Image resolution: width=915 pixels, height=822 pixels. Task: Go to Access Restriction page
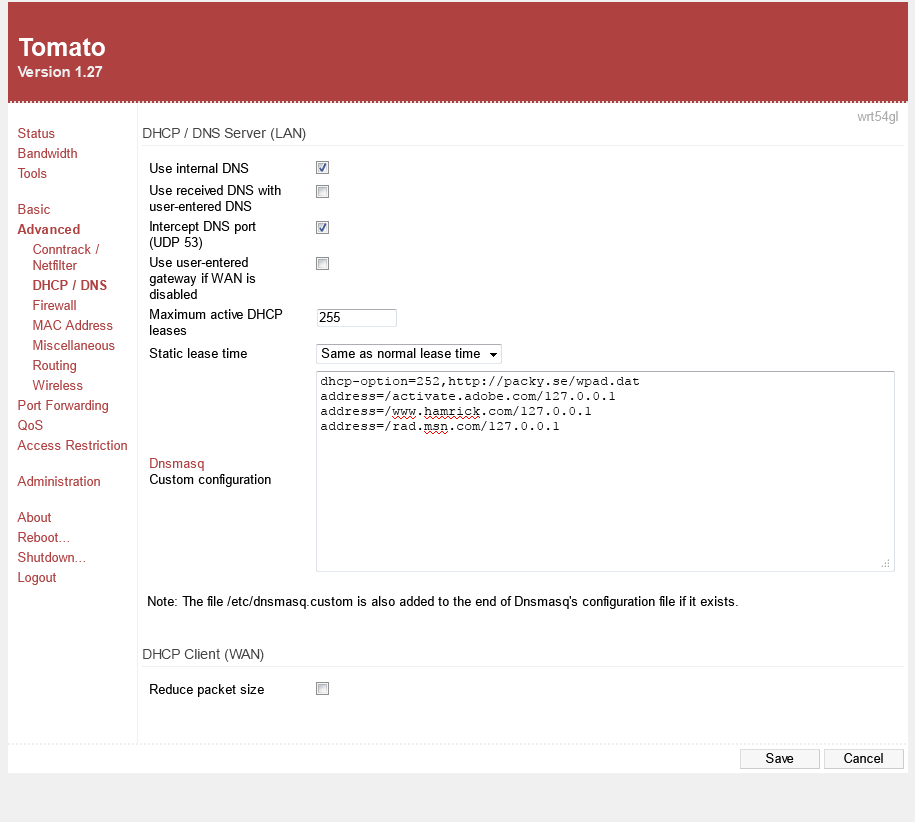coord(72,446)
